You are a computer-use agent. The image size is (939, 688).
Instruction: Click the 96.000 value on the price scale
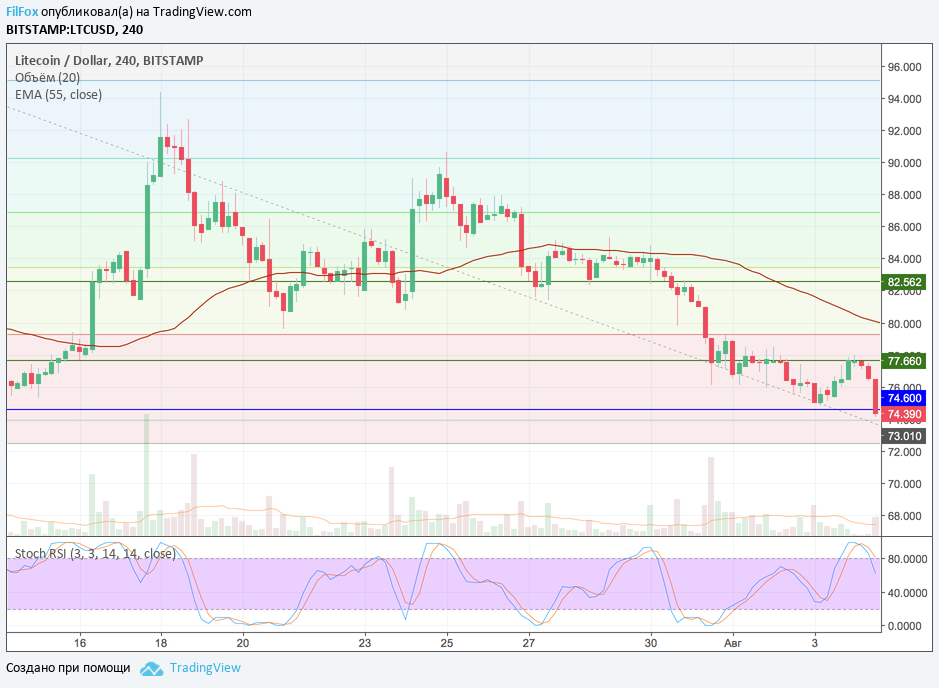coord(904,67)
